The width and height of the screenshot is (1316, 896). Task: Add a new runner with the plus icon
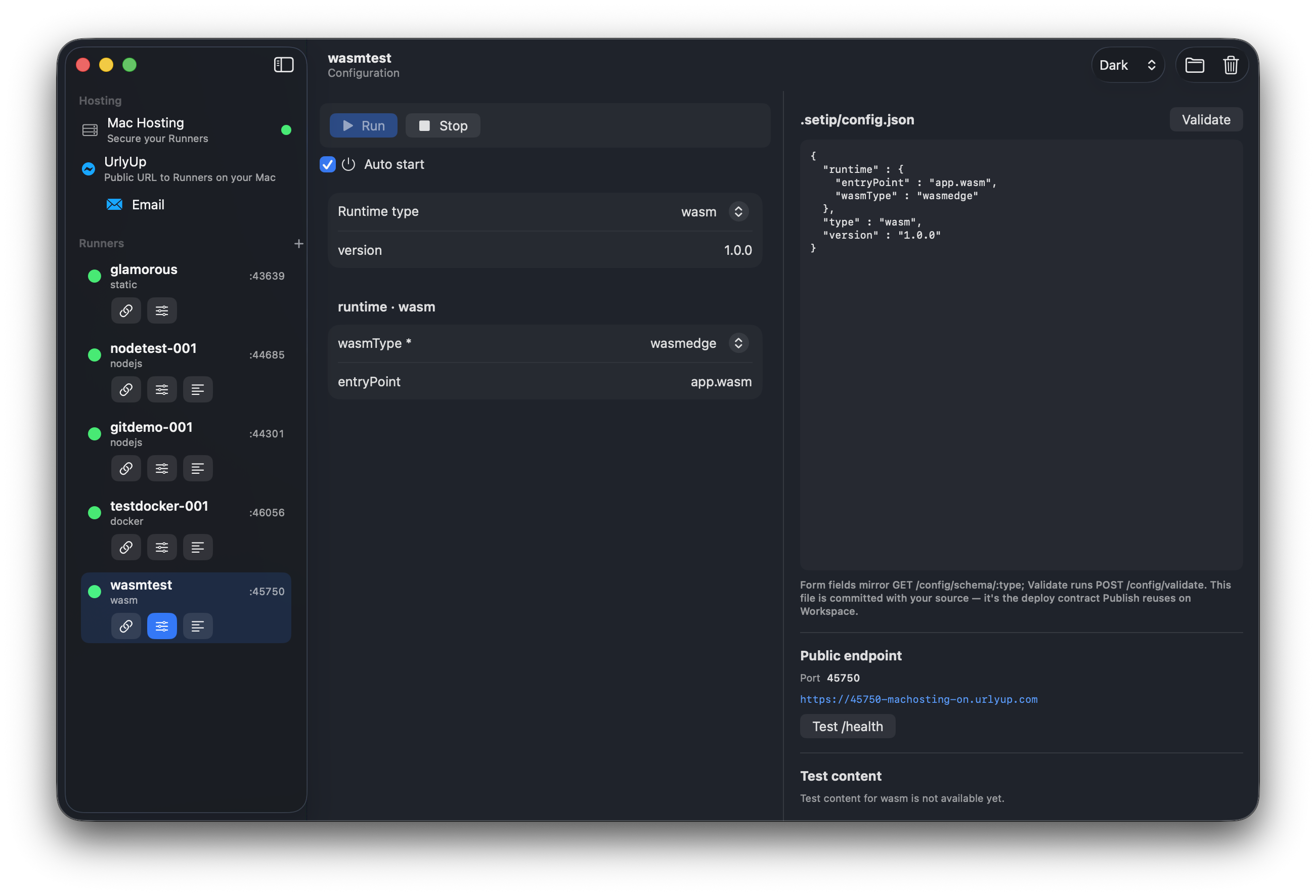[298, 243]
